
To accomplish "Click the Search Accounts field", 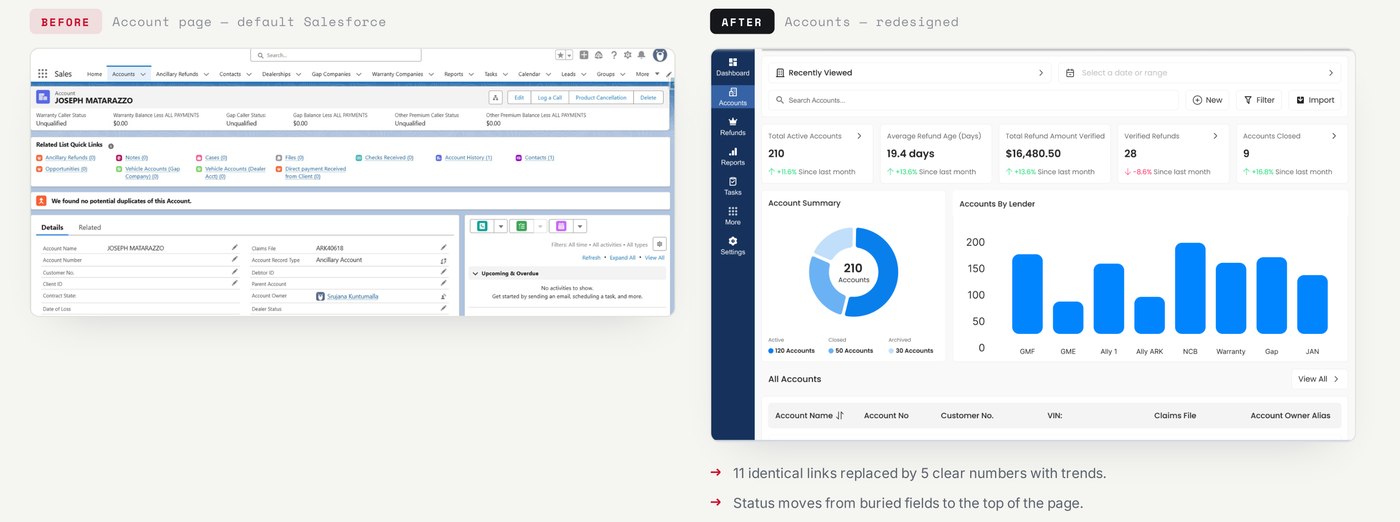I will click(973, 100).
